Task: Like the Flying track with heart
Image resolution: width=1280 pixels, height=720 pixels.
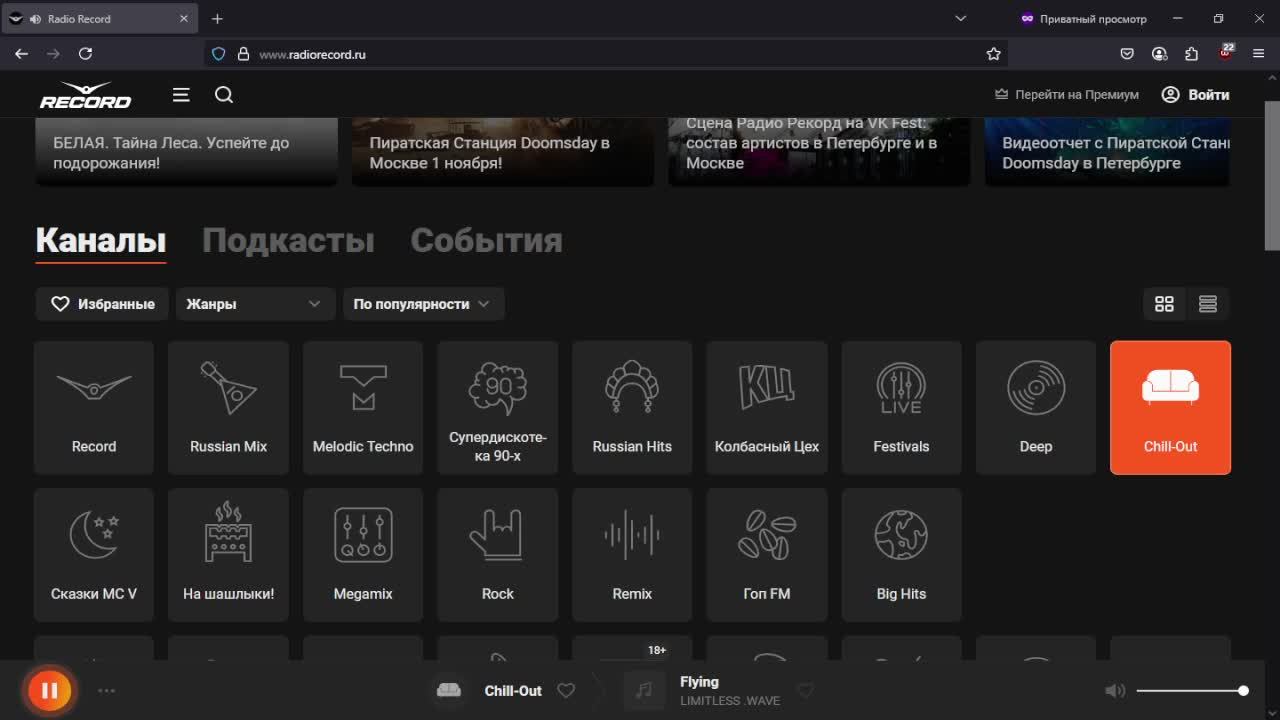Action: pyautogui.click(x=805, y=690)
